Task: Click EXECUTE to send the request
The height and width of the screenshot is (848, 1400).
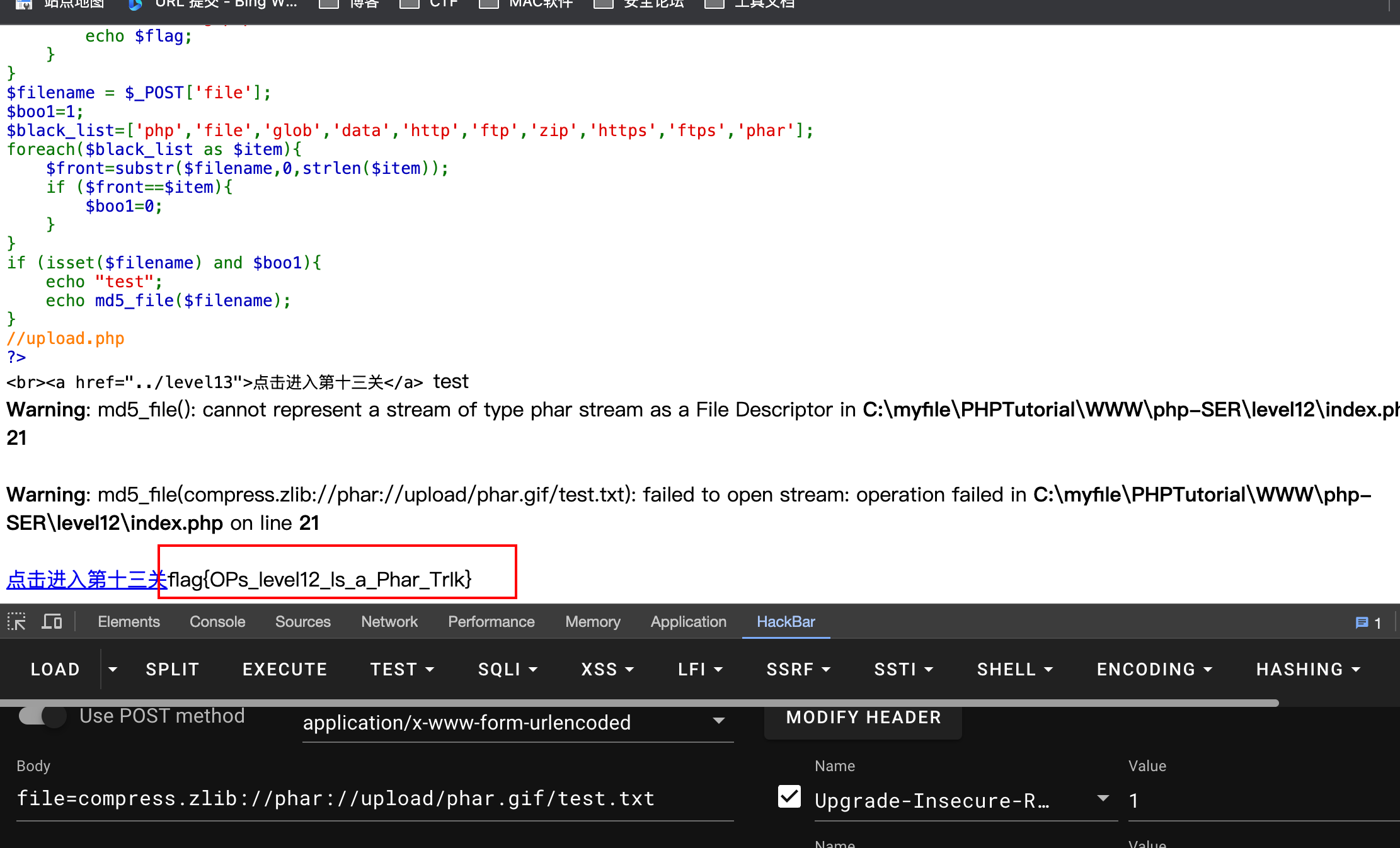Action: 285,669
